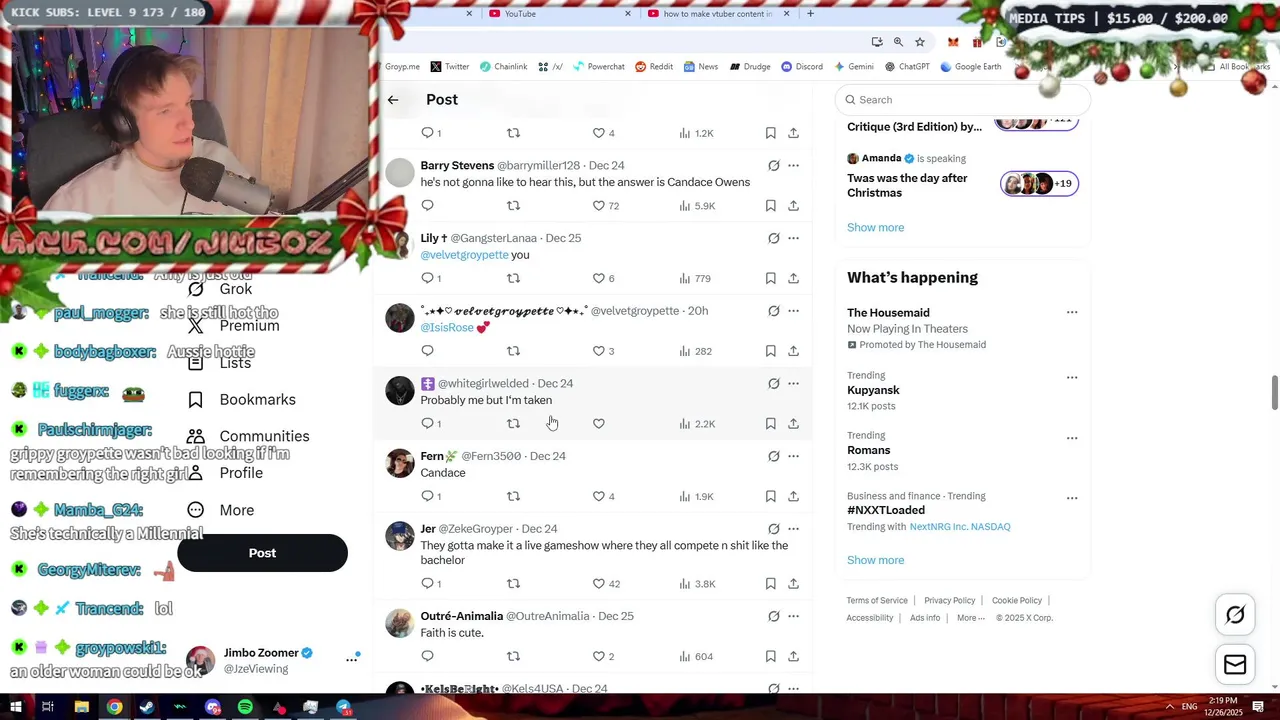The width and height of the screenshot is (1280, 720).
Task: Open Messages envelope button
Action: [1235, 665]
